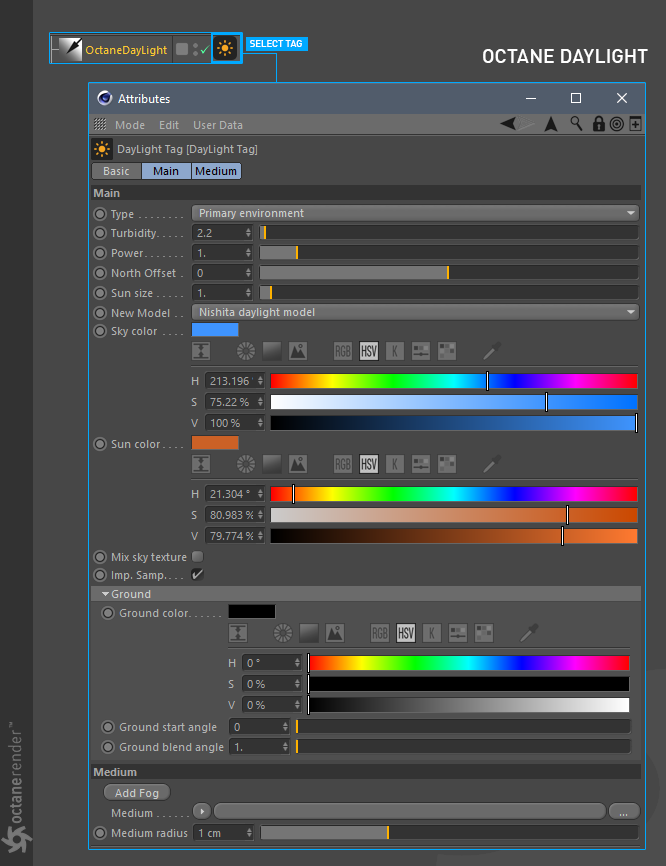This screenshot has width=666, height=866.
Task: Open color wheel for Ground color
Action: coord(283,633)
